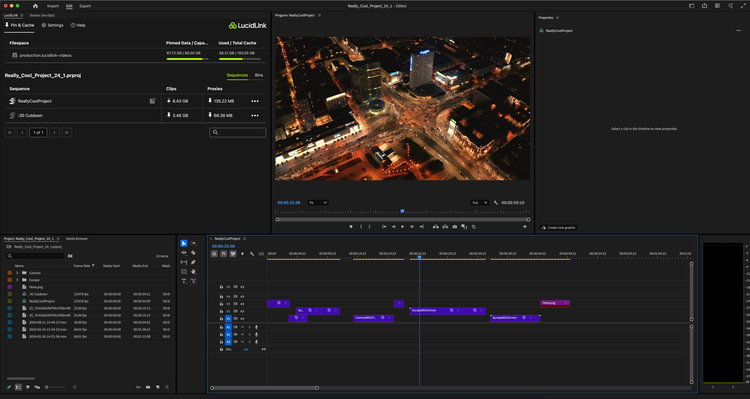This screenshot has width=750, height=399.
Task: Toggle track output eye for V4
Action: pyautogui.click(x=242, y=297)
